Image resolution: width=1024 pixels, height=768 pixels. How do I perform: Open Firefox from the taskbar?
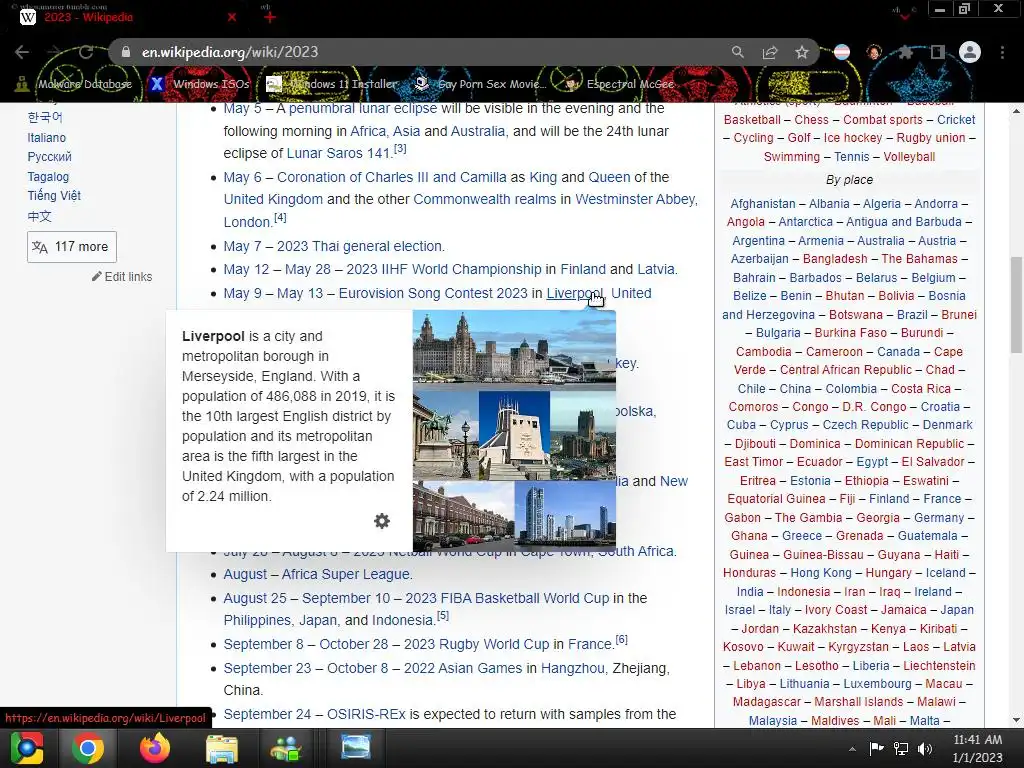155,748
